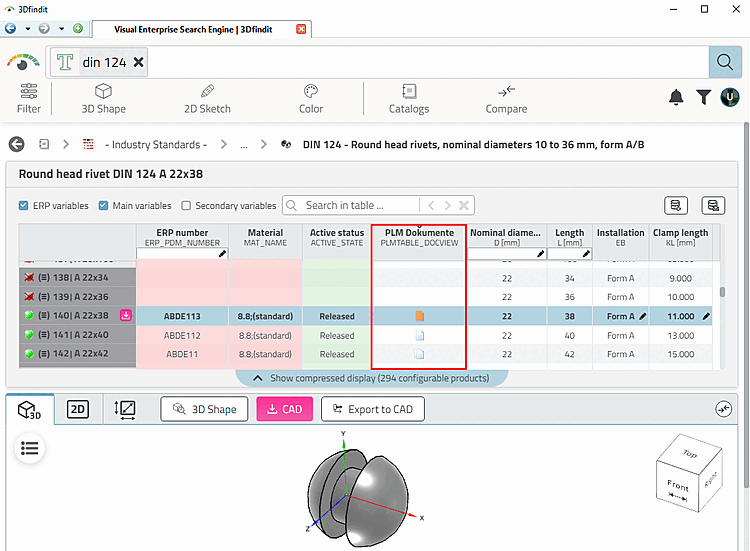Screen dimensions: 750x551
Task: Click Export to CAD button
Action: click(373, 409)
